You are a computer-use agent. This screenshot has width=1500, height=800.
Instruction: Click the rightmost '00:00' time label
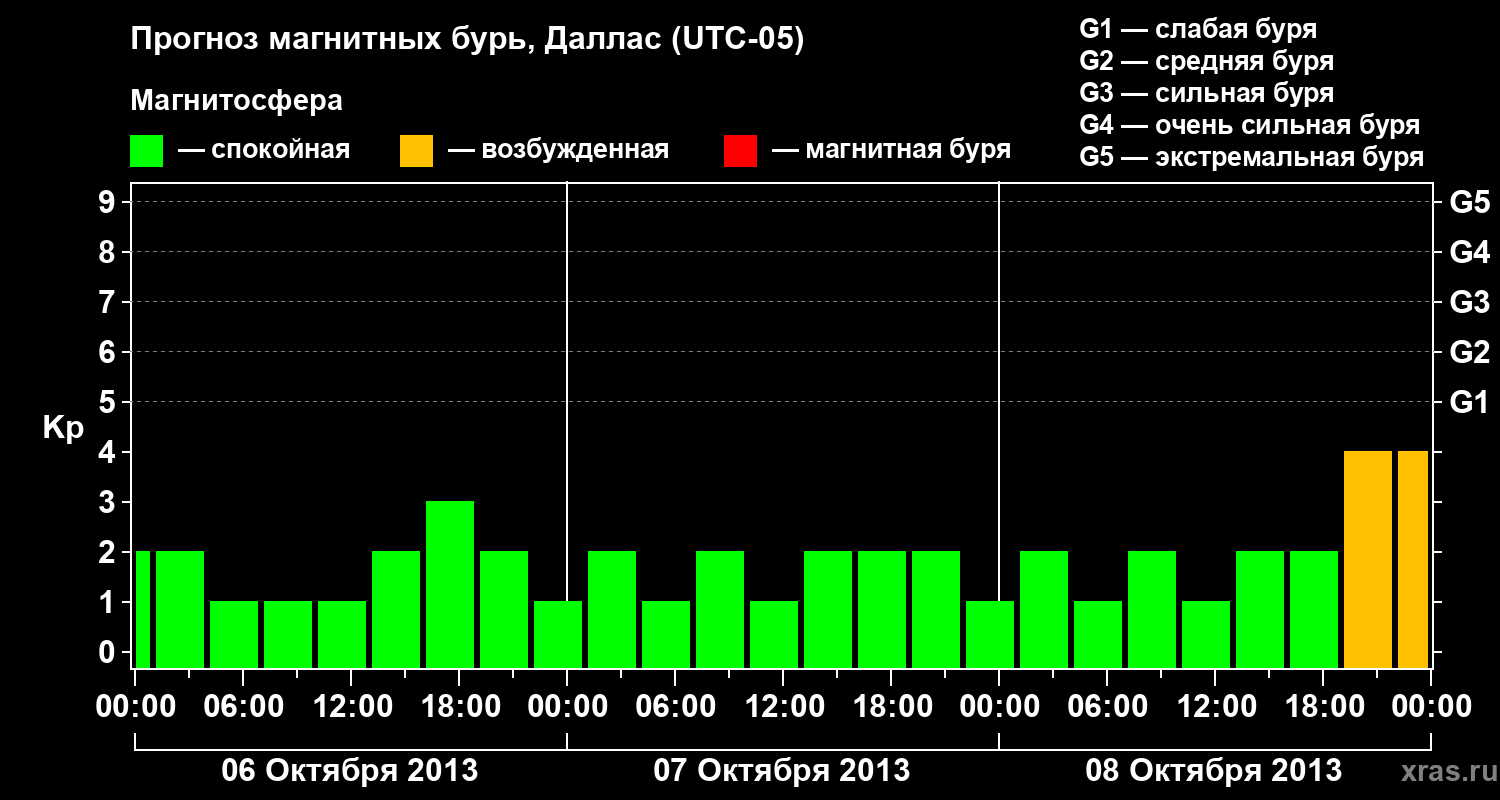click(1431, 707)
